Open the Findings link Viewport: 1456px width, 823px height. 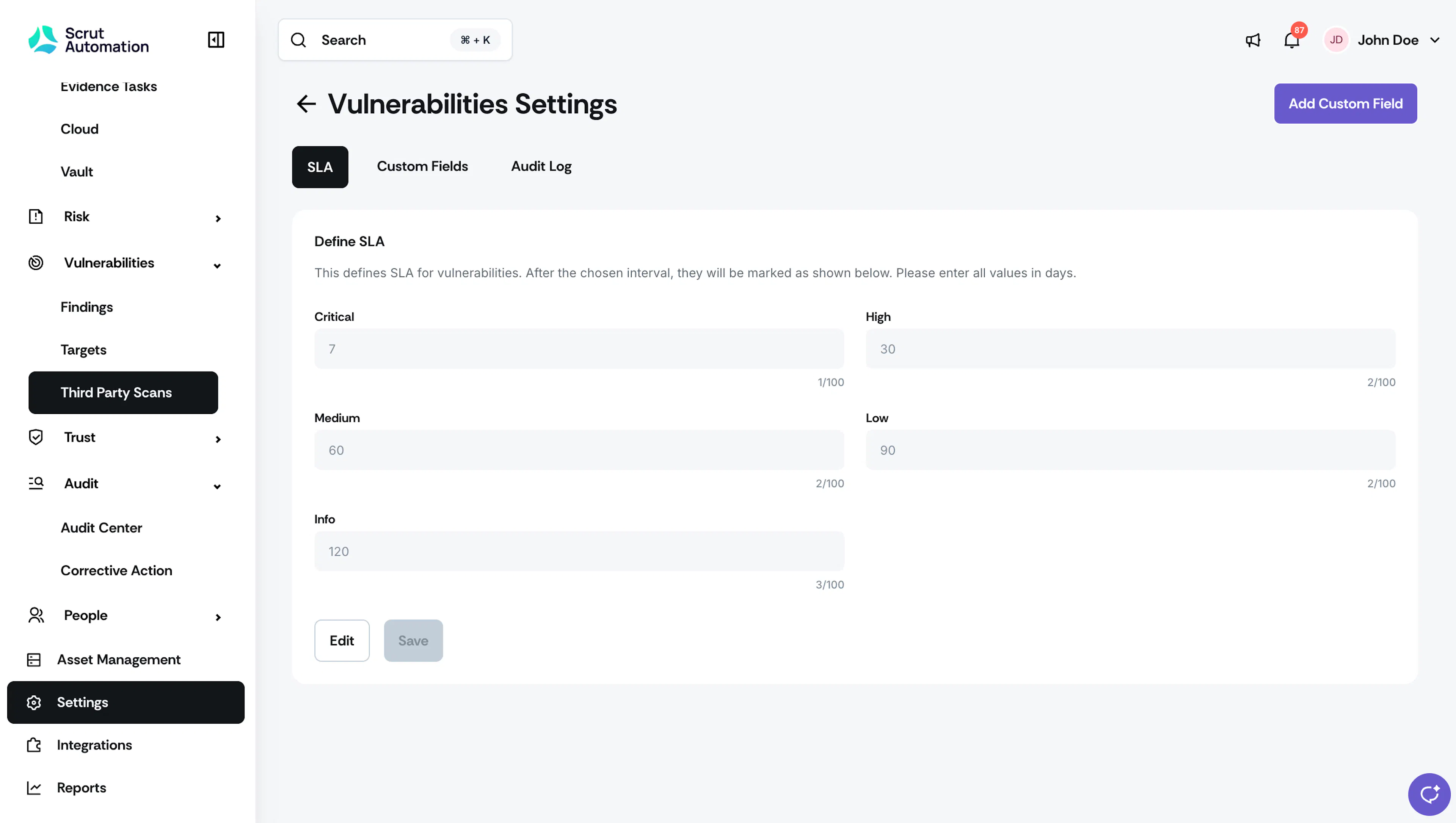(86, 307)
